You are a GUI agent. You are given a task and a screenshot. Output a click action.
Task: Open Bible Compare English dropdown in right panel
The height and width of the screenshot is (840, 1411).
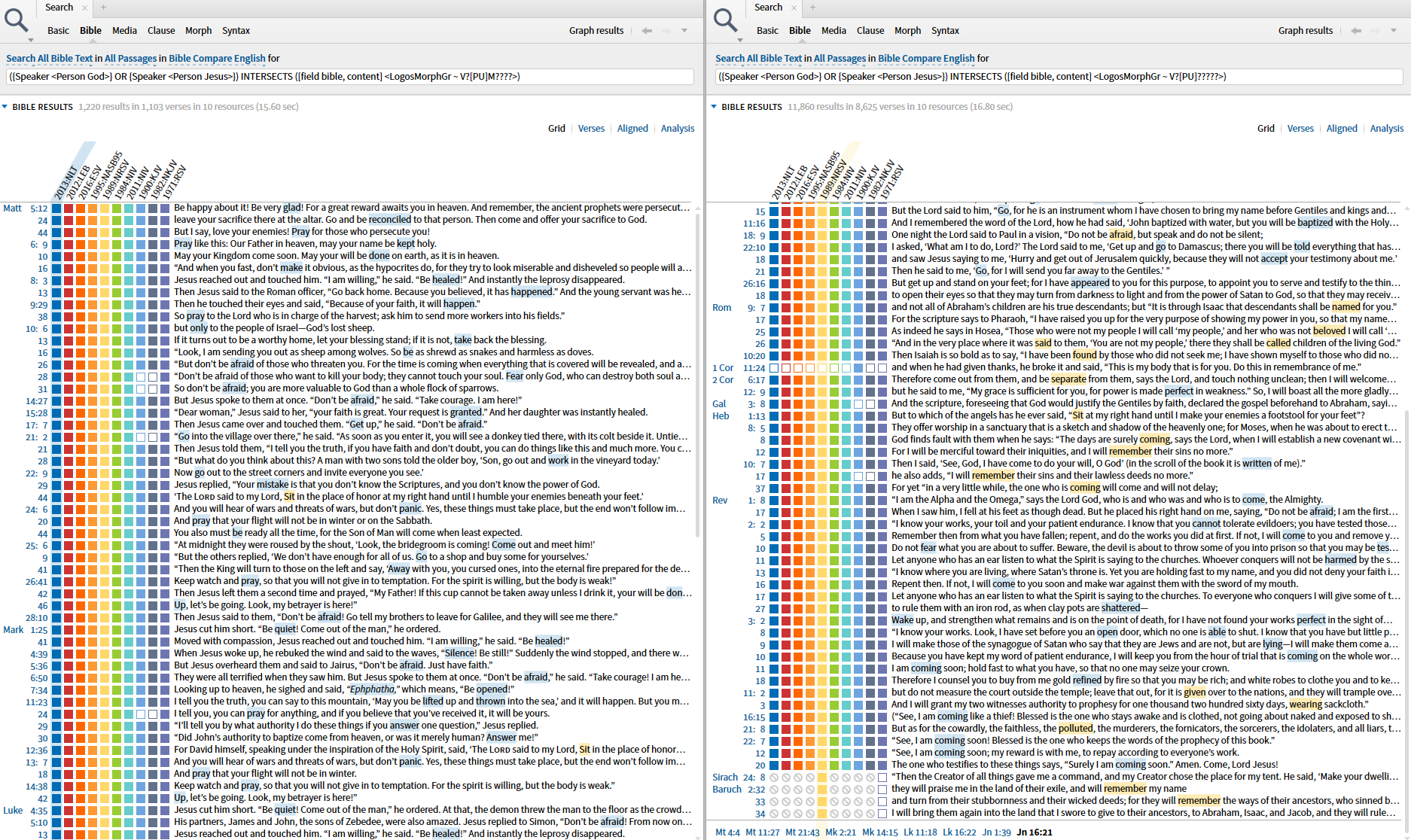tap(926, 59)
